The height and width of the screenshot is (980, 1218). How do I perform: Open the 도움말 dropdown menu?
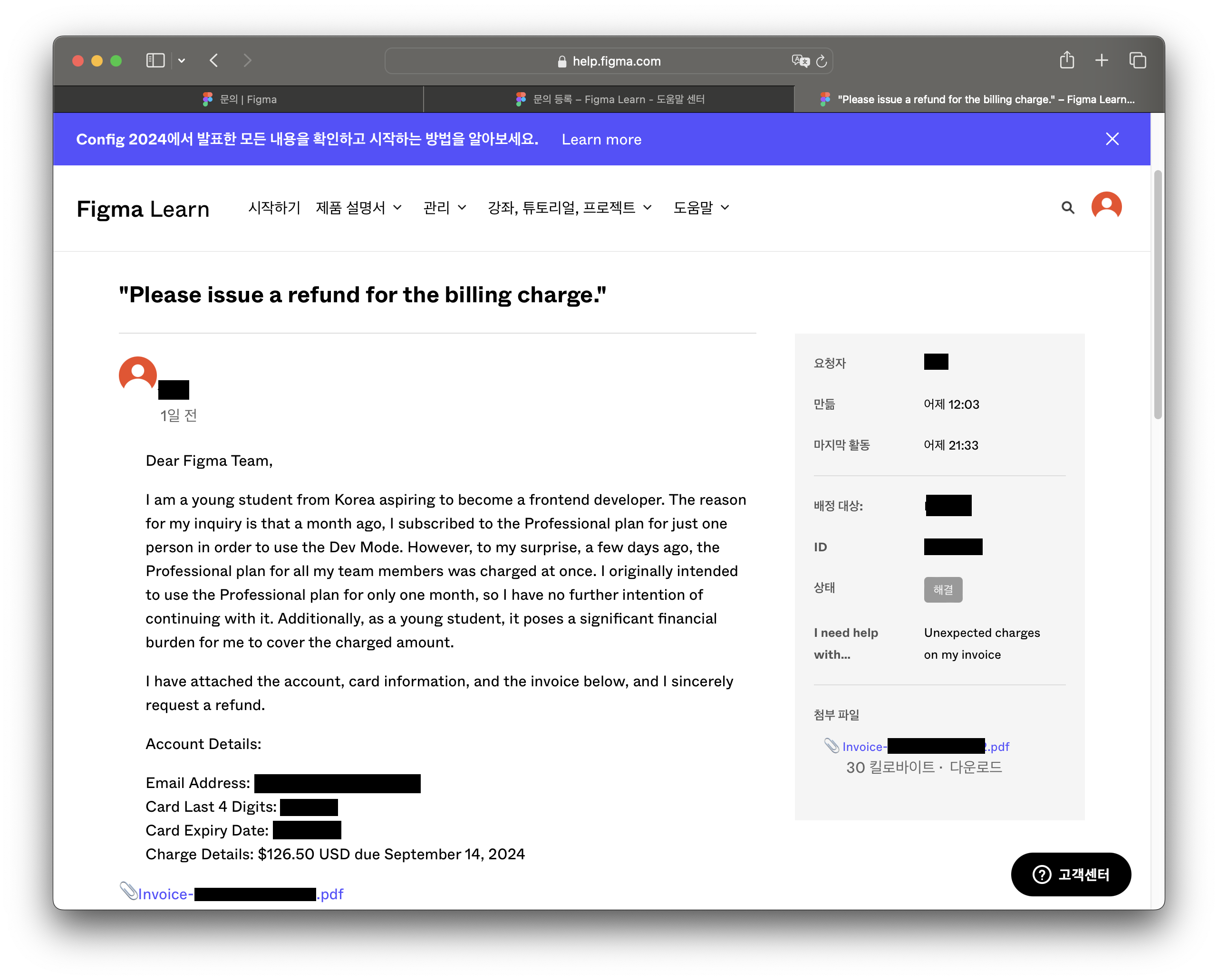[701, 208]
